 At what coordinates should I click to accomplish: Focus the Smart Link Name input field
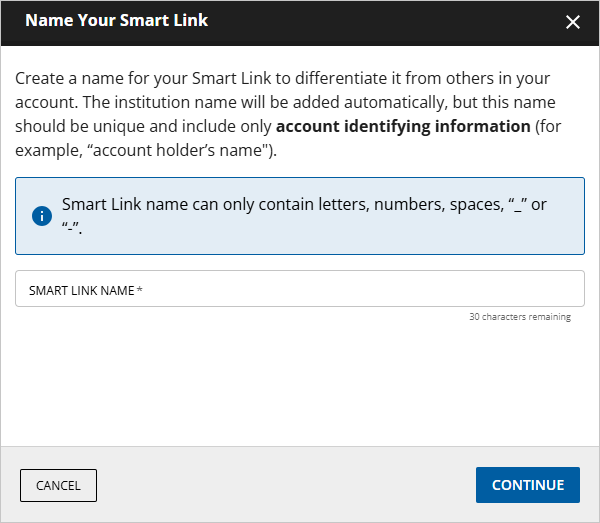[300, 289]
